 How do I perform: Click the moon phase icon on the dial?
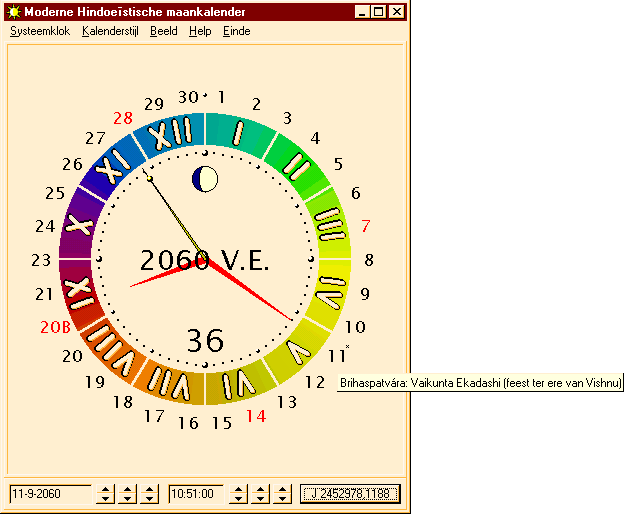tap(204, 180)
